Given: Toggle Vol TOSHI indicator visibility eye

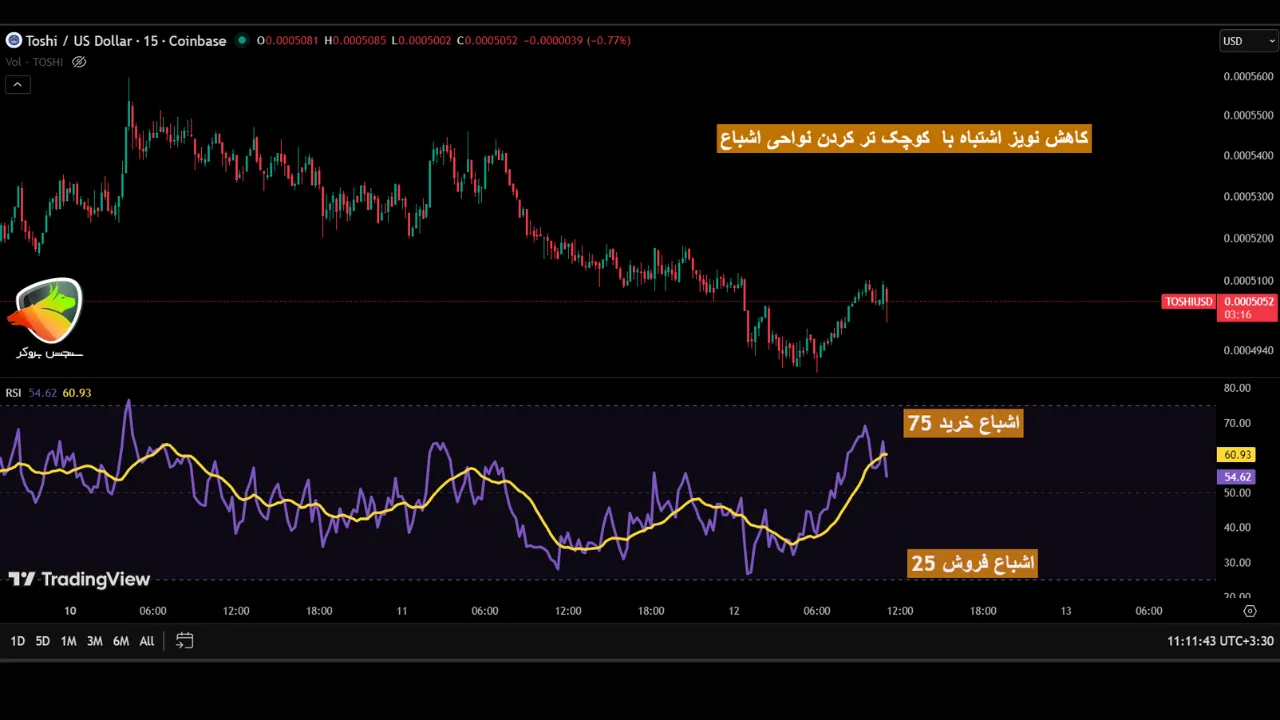Looking at the screenshot, I should pyautogui.click(x=79, y=62).
